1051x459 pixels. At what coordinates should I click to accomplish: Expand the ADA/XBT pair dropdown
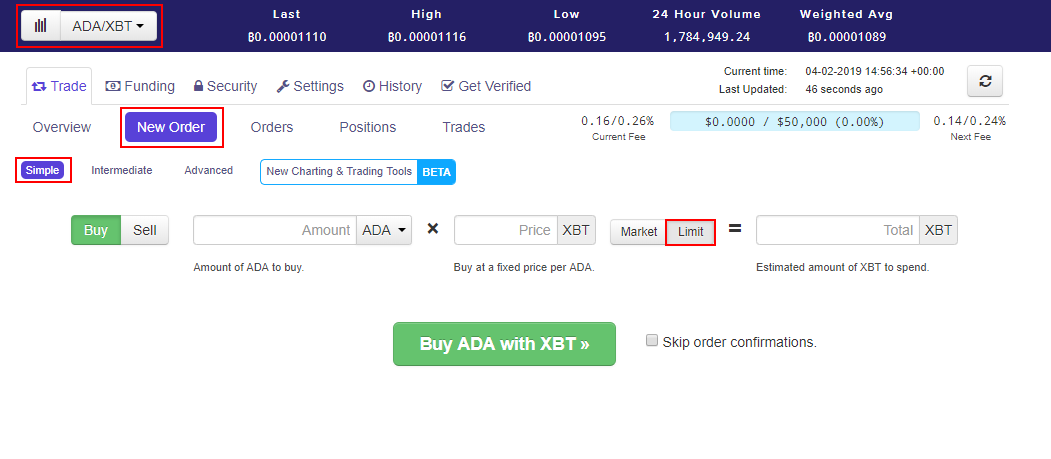tap(108, 25)
